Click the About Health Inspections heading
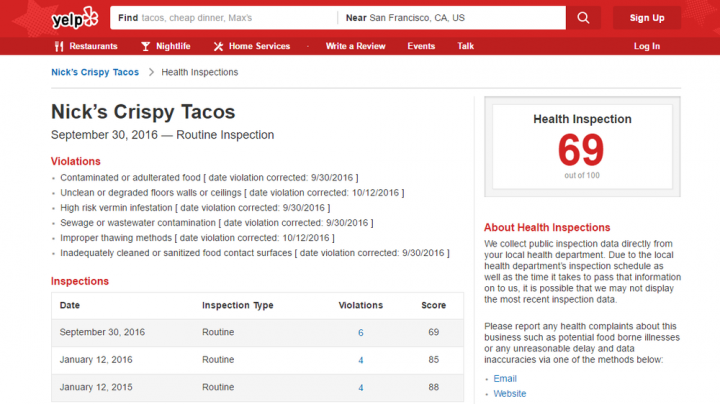Image resolution: width=720 pixels, height=404 pixels. 547,227
